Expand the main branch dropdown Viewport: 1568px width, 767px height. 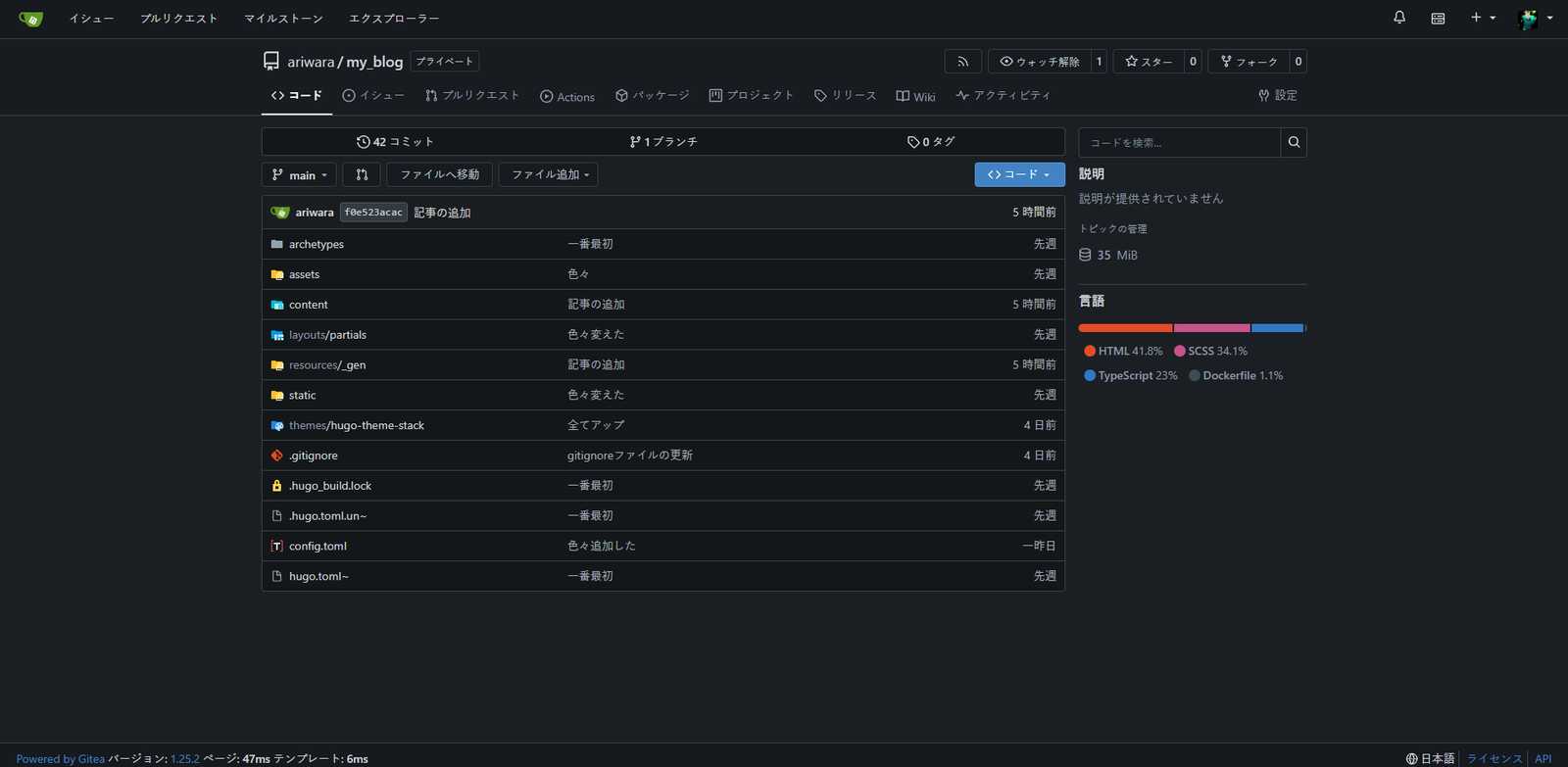[299, 175]
